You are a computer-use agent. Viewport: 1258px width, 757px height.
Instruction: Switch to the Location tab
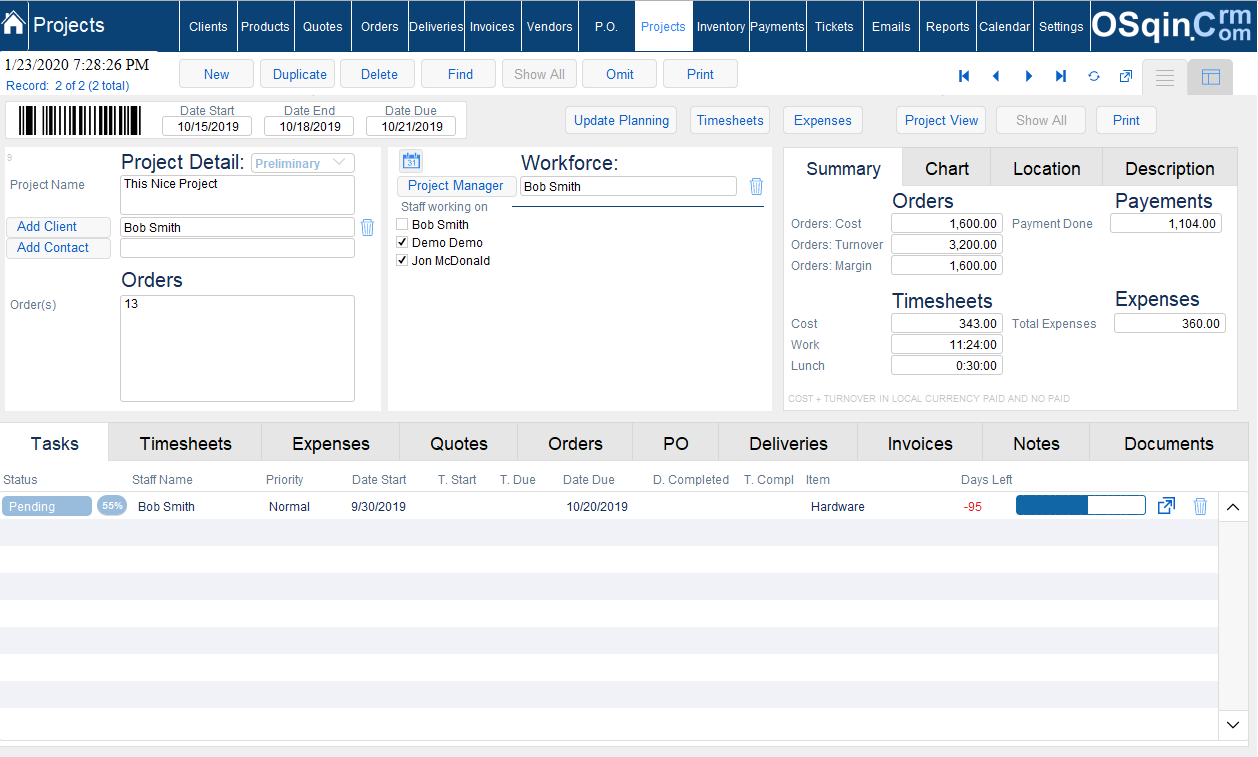coord(1047,168)
